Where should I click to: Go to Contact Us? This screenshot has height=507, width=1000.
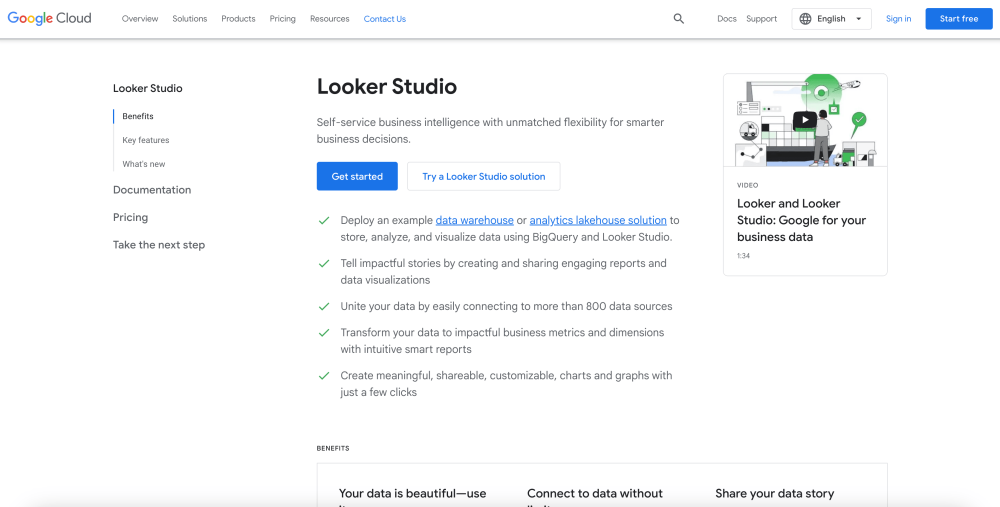385,19
